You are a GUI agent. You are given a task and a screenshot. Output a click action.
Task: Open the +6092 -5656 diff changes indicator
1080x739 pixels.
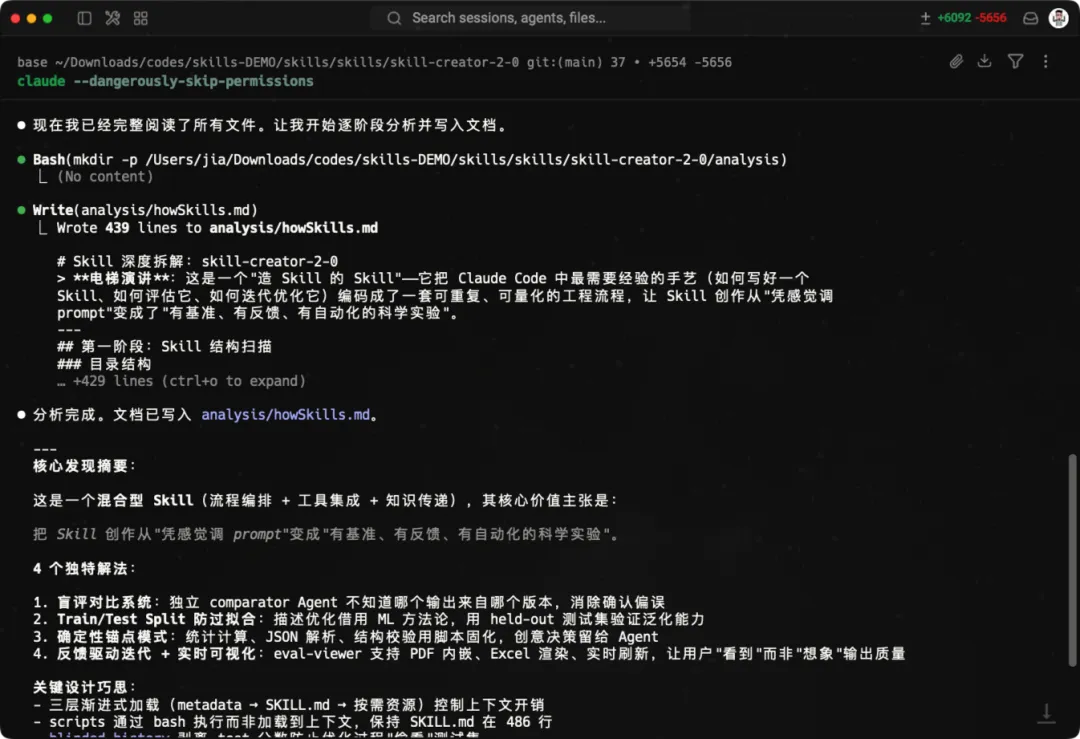point(964,18)
